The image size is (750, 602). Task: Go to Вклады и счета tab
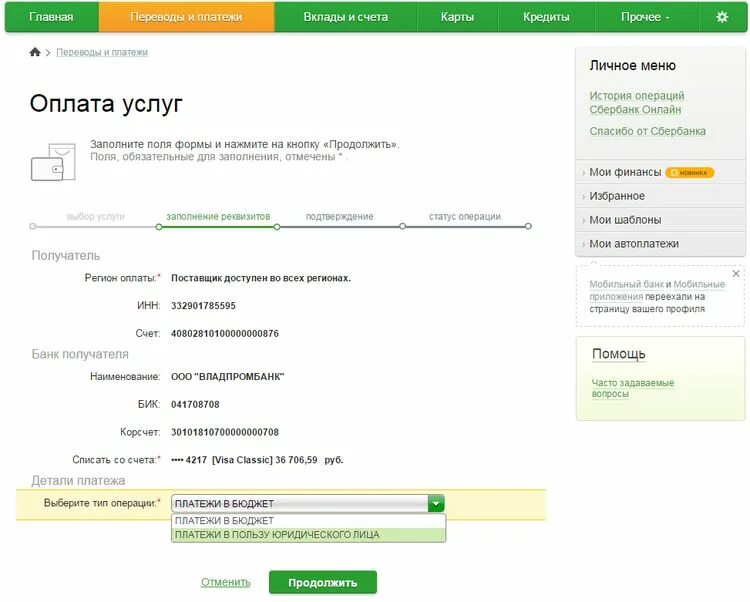345,17
